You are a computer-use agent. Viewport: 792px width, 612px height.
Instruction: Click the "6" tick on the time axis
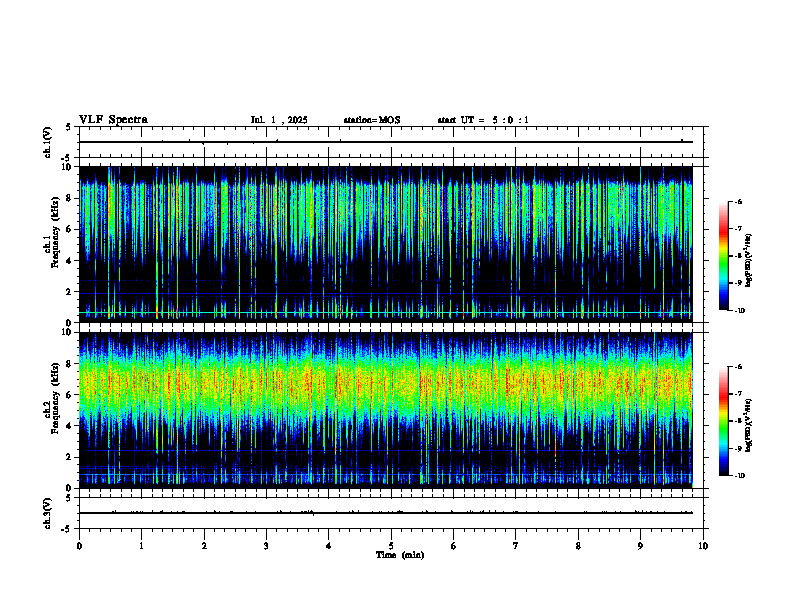(x=454, y=546)
